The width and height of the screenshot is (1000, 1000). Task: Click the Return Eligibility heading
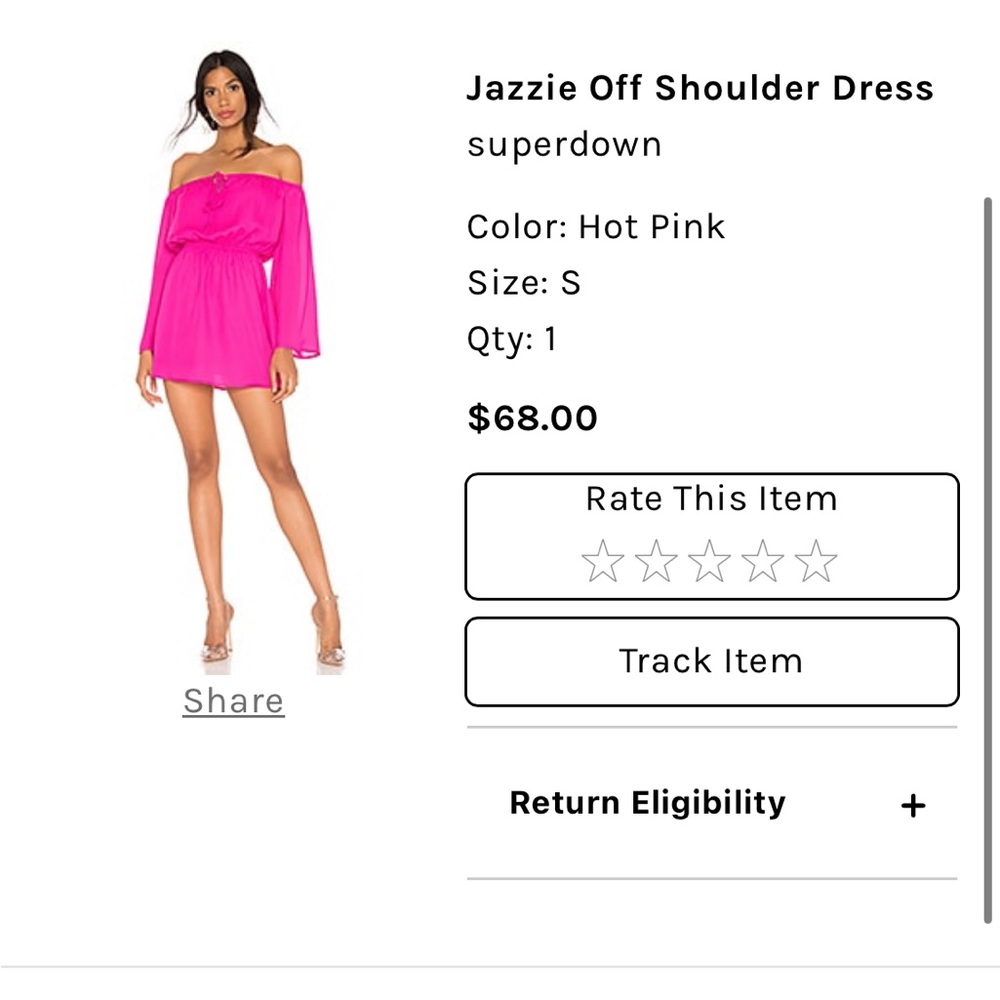647,803
